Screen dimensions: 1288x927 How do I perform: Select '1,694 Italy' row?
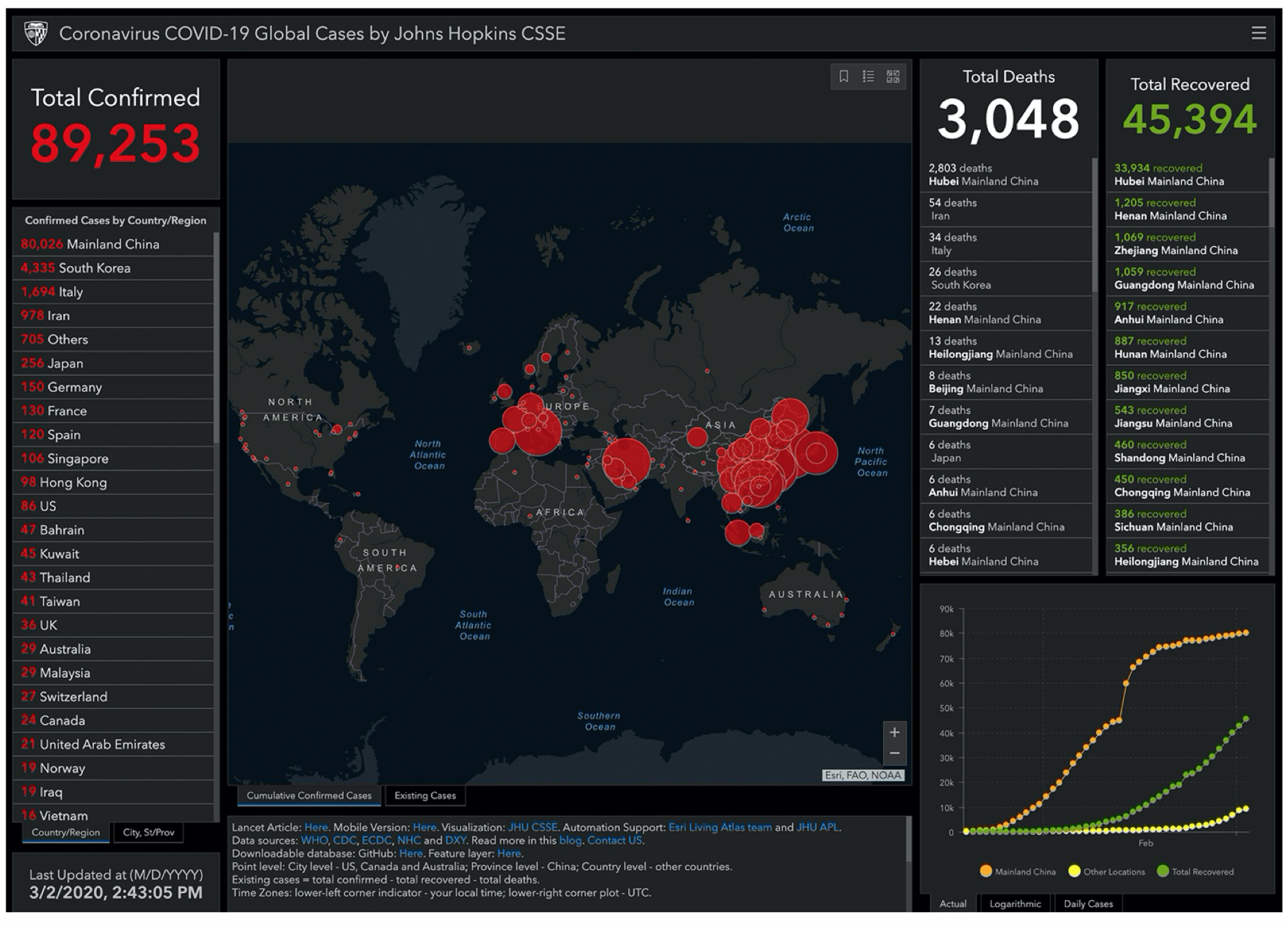[x=113, y=292]
